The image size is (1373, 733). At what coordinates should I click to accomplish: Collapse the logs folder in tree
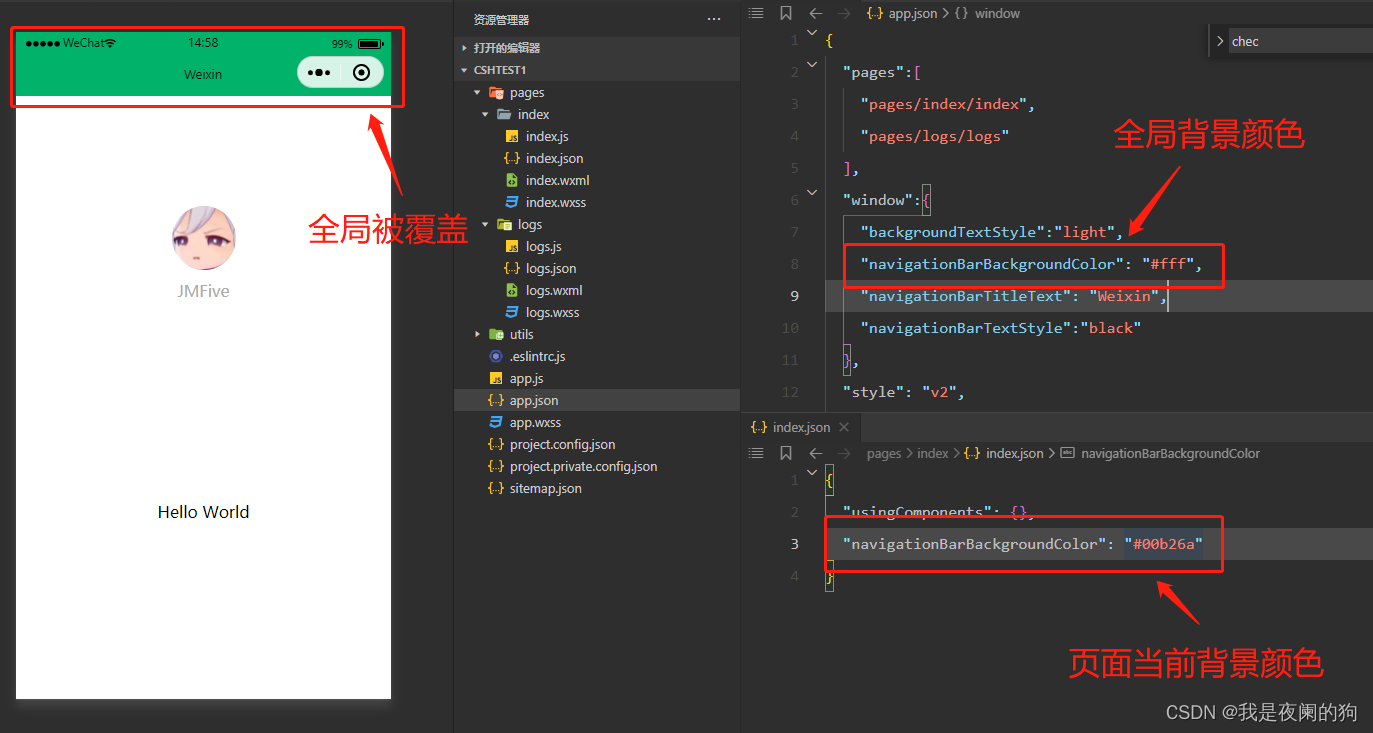pos(597,224)
